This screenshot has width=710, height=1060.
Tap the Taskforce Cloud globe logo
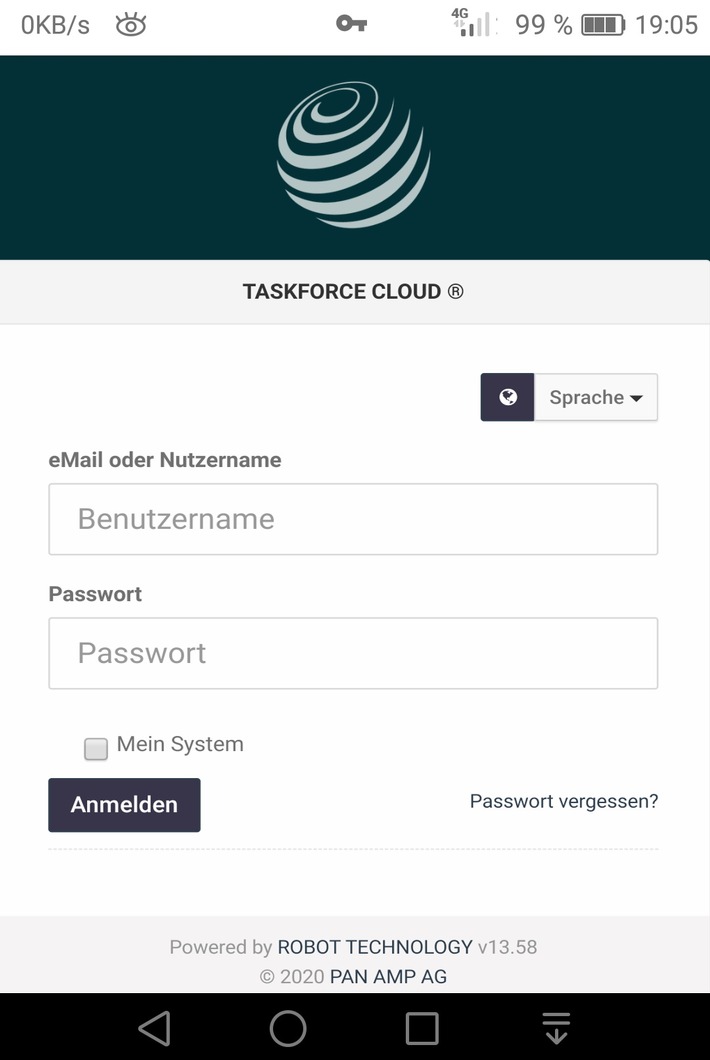point(353,155)
